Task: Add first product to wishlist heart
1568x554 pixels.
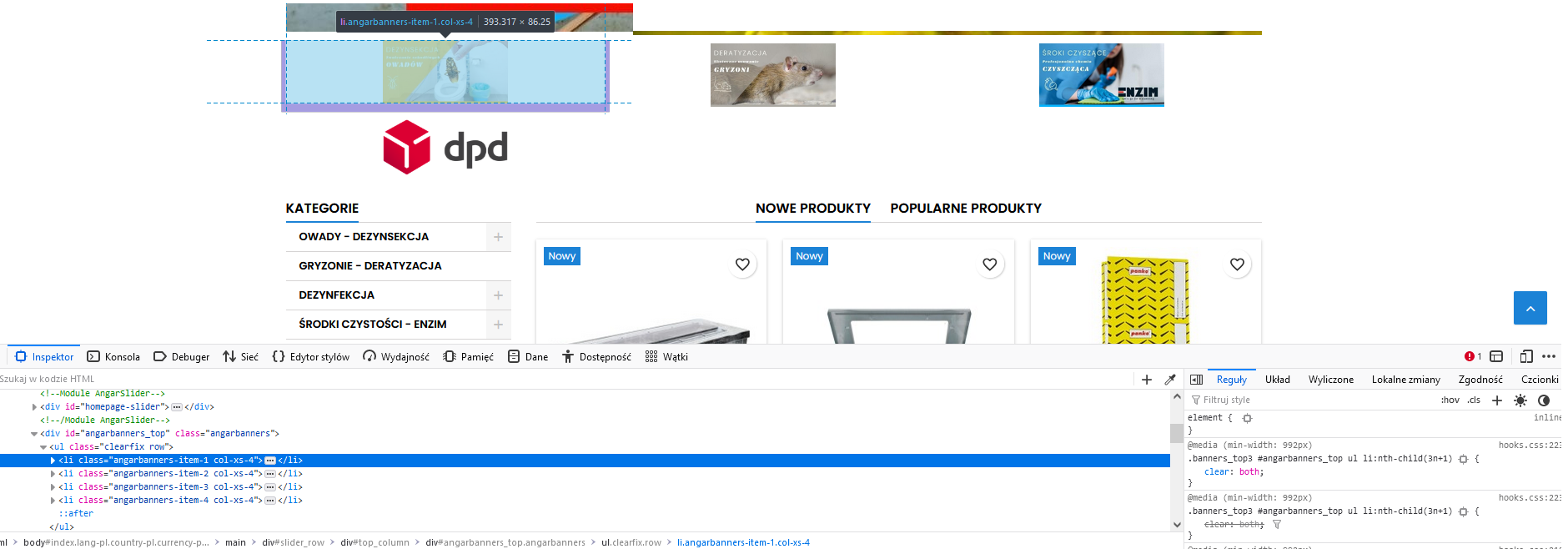Action: [x=742, y=264]
